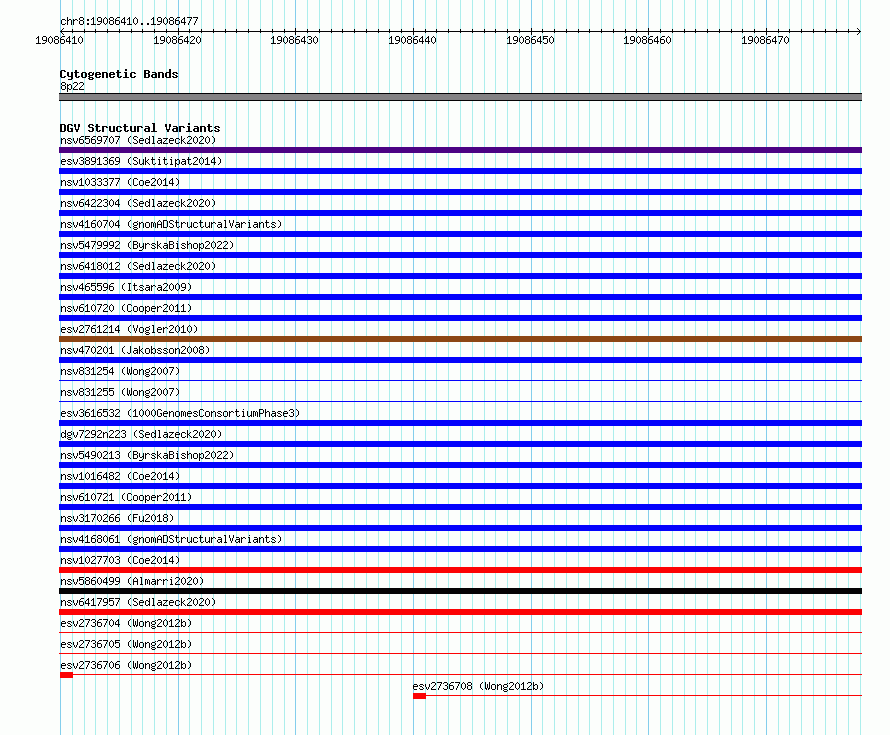This screenshot has height=735, width=890.
Task: Click the thin red line under esv2736704
Action: [x=460, y=633]
